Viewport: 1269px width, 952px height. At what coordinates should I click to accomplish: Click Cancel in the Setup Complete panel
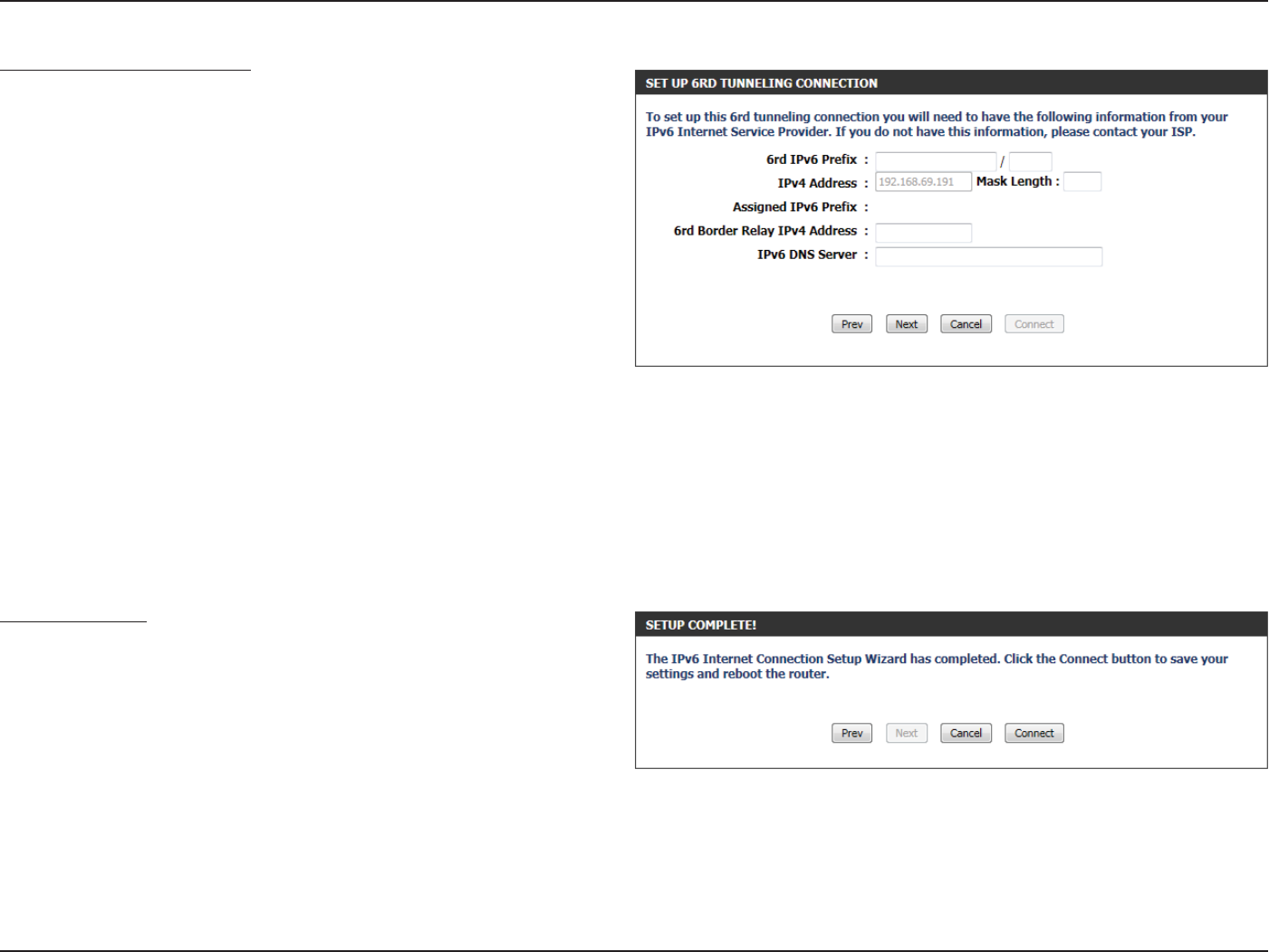click(966, 734)
